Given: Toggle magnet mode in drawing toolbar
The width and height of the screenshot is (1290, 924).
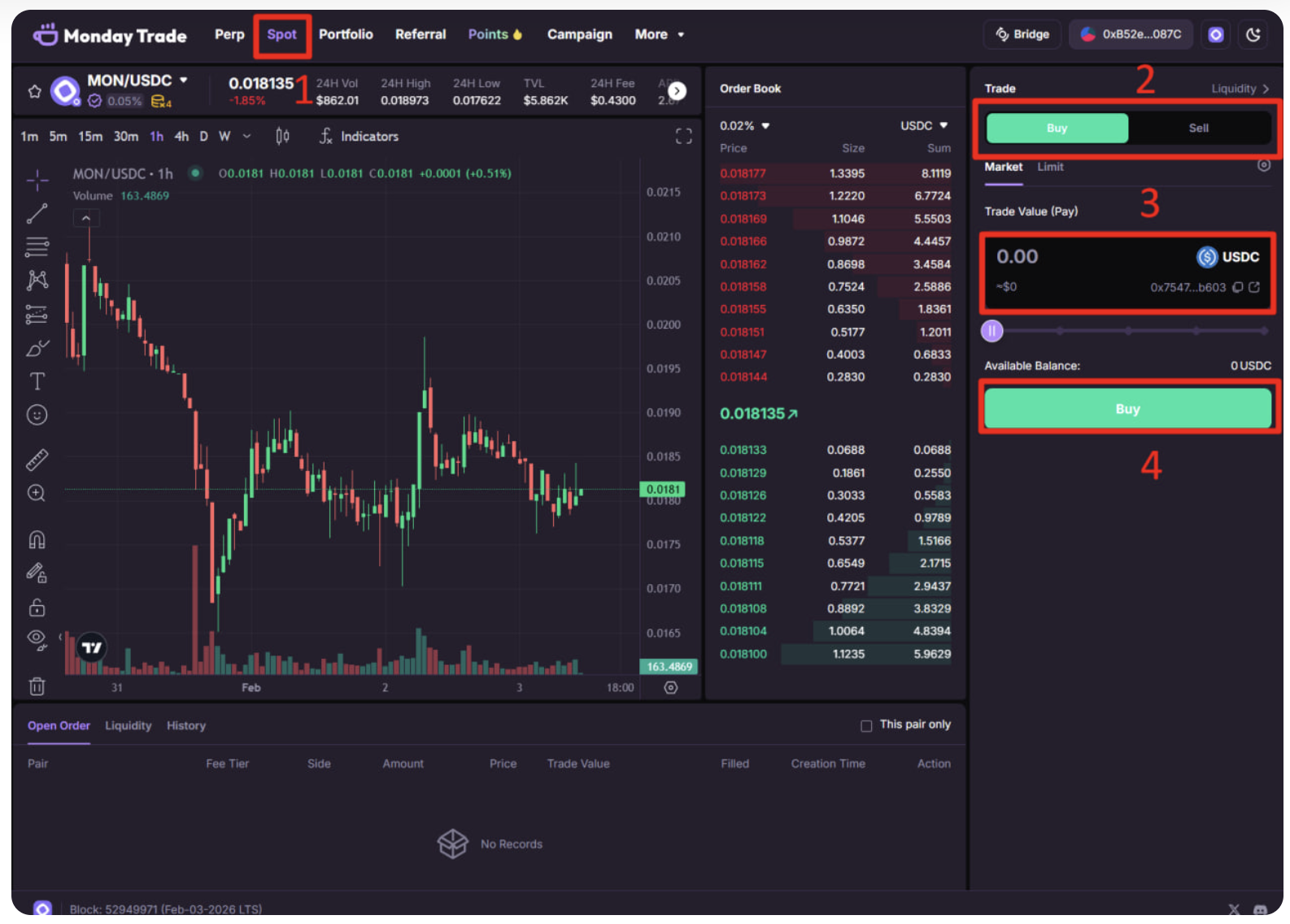Looking at the screenshot, I should click(x=37, y=539).
